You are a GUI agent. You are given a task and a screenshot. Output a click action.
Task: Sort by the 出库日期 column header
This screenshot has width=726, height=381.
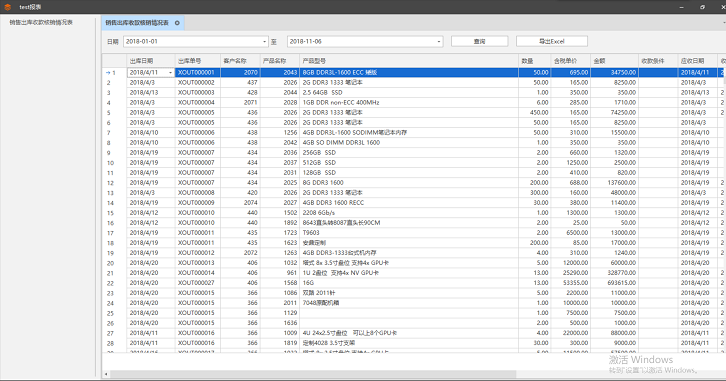151,61
